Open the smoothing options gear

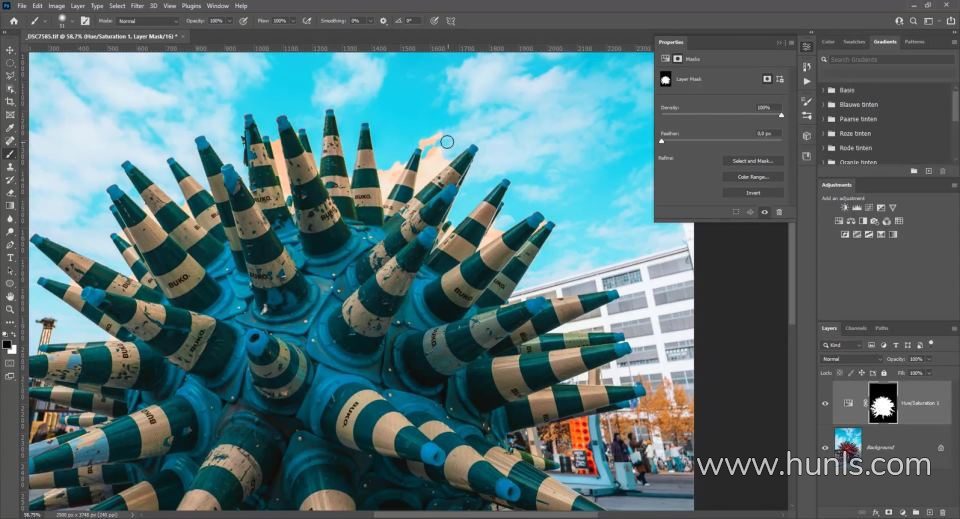[x=383, y=21]
